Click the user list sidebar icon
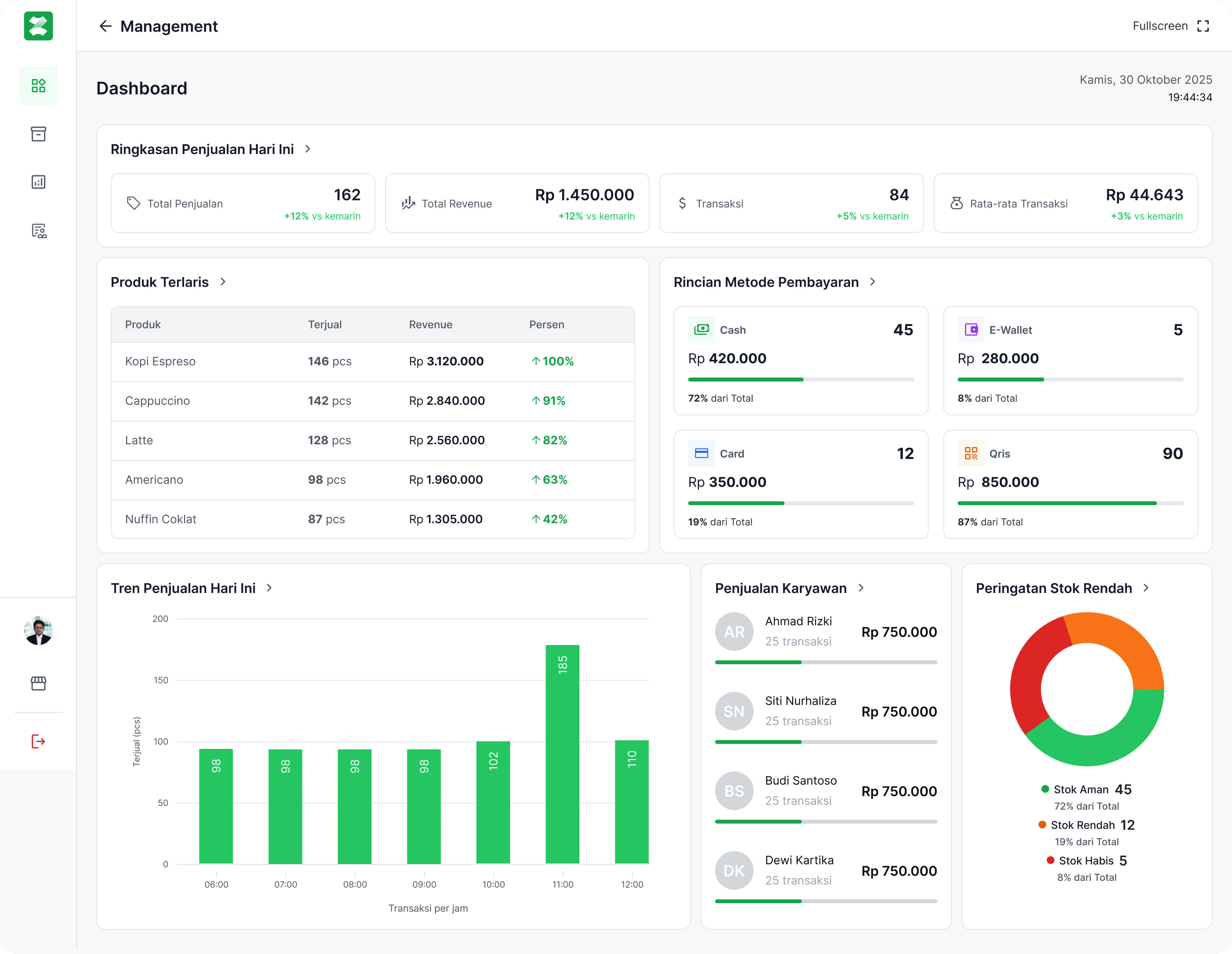This screenshot has height=954, width=1232. click(38, 230)
